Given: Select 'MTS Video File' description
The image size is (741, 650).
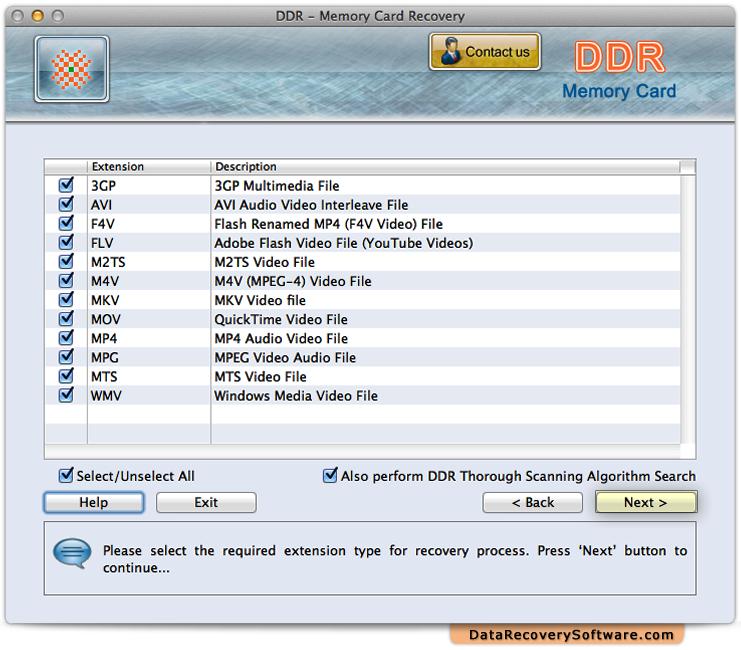Looking at the screenshot, I should pyautogui.click(x=260, y=377).
